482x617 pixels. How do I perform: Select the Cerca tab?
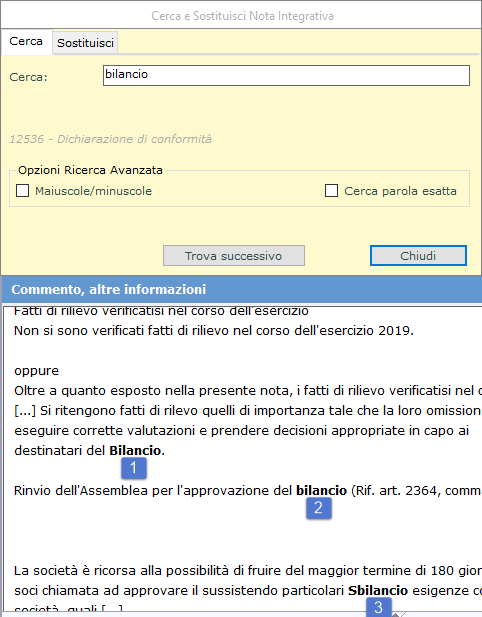pos(26,41)
